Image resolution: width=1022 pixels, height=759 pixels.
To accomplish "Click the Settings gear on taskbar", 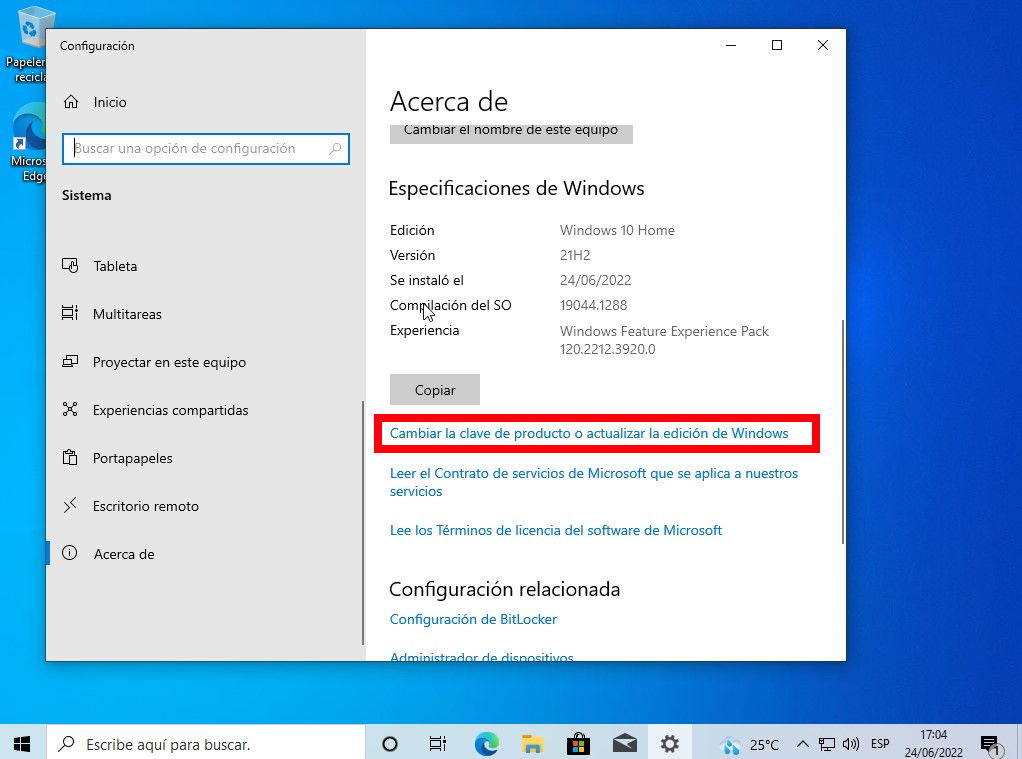I will pos(669,743).
